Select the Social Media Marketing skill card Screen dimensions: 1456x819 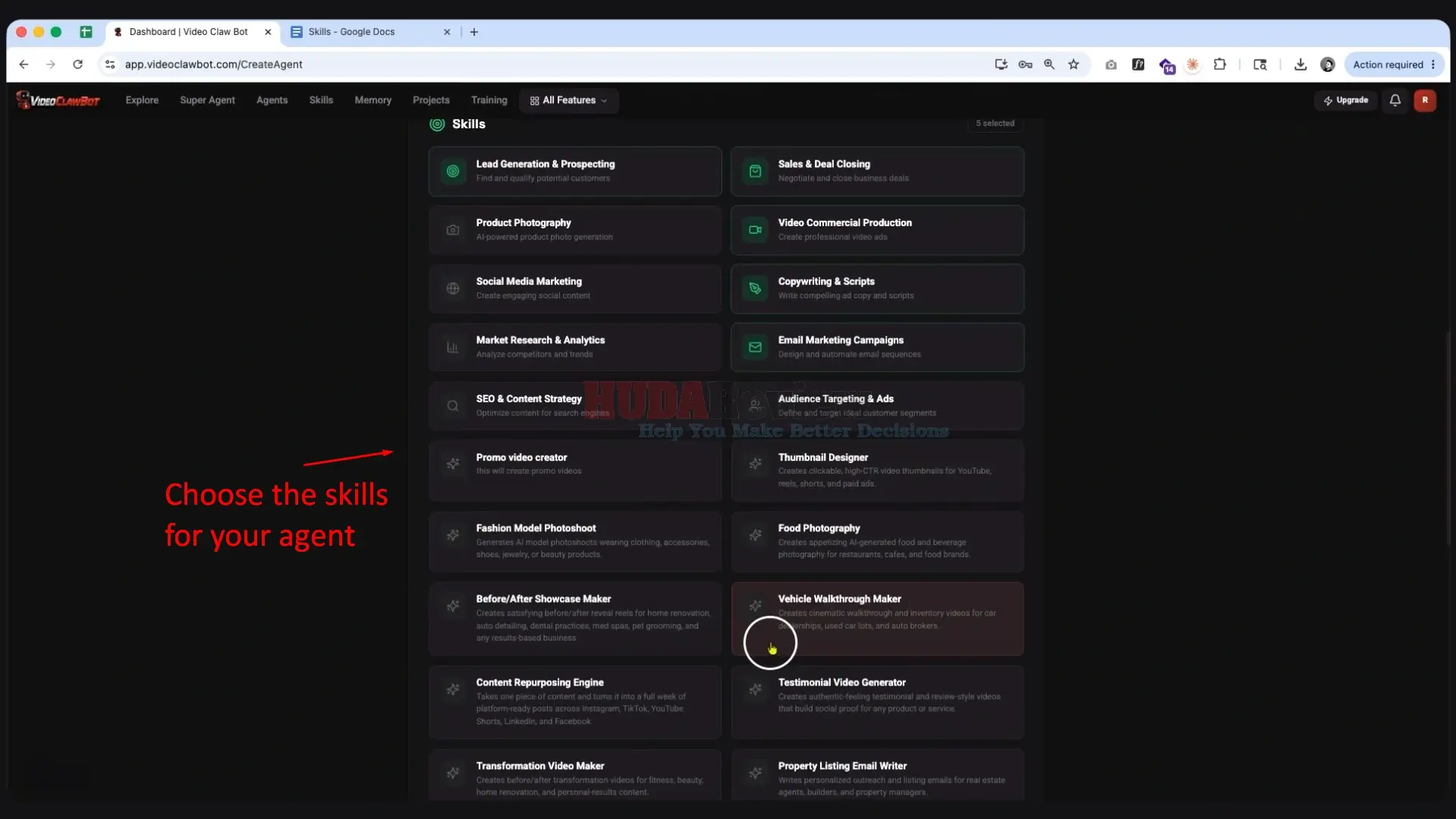574,288
